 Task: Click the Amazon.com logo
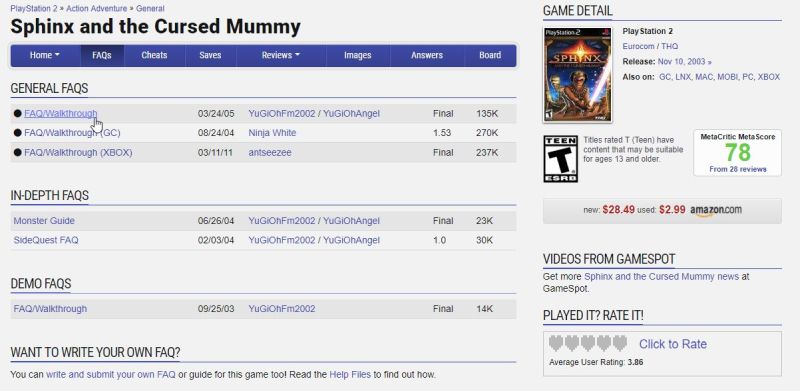[x=716, y=210]
